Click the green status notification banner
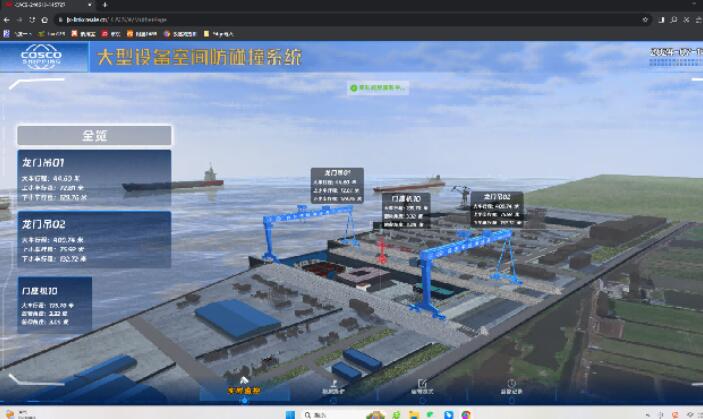The height and width of the screenshot is (419, 703). [379, 88]
